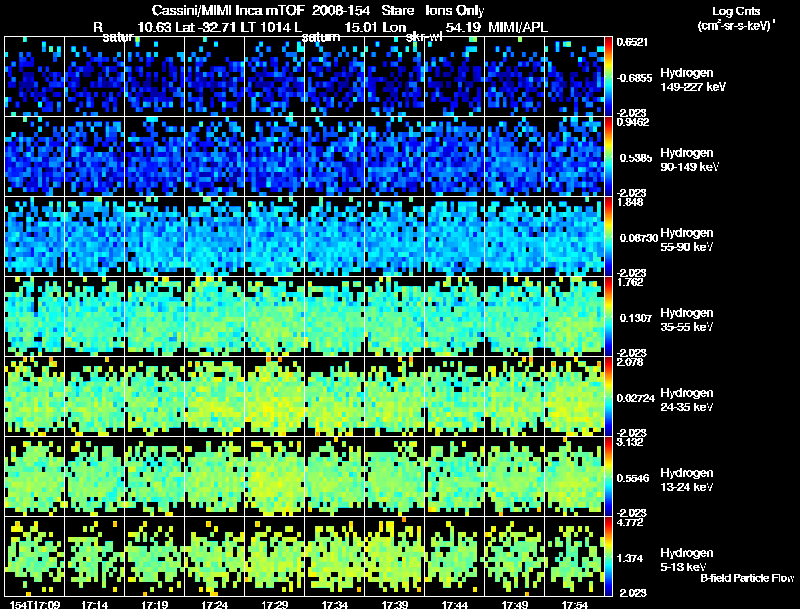The image size is (800, 609).
Task: Click the skr-wl marker label
Action: [424, 37]
